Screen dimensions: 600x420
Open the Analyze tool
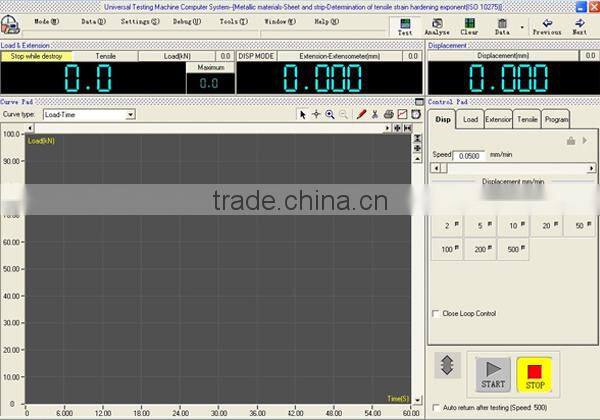click(x=437, y=27)
